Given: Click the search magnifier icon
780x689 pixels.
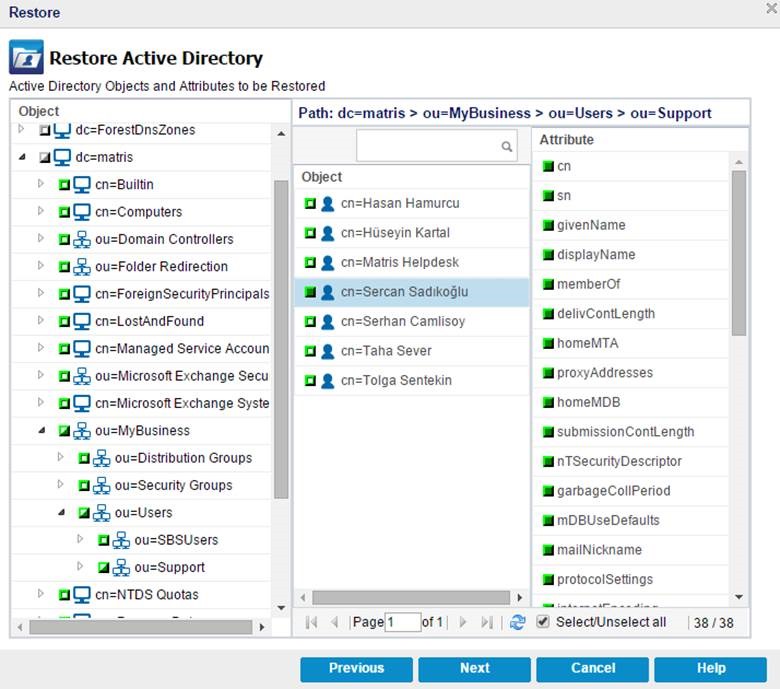Looking at the screenshot, I should pos(506,146).
